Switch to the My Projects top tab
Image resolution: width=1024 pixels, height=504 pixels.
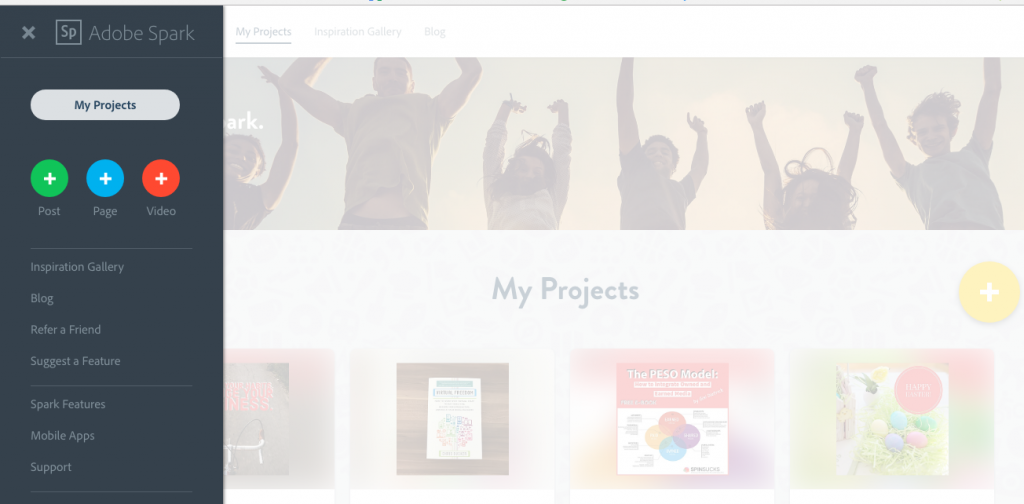pyautogui.click(x=263, y=32)
